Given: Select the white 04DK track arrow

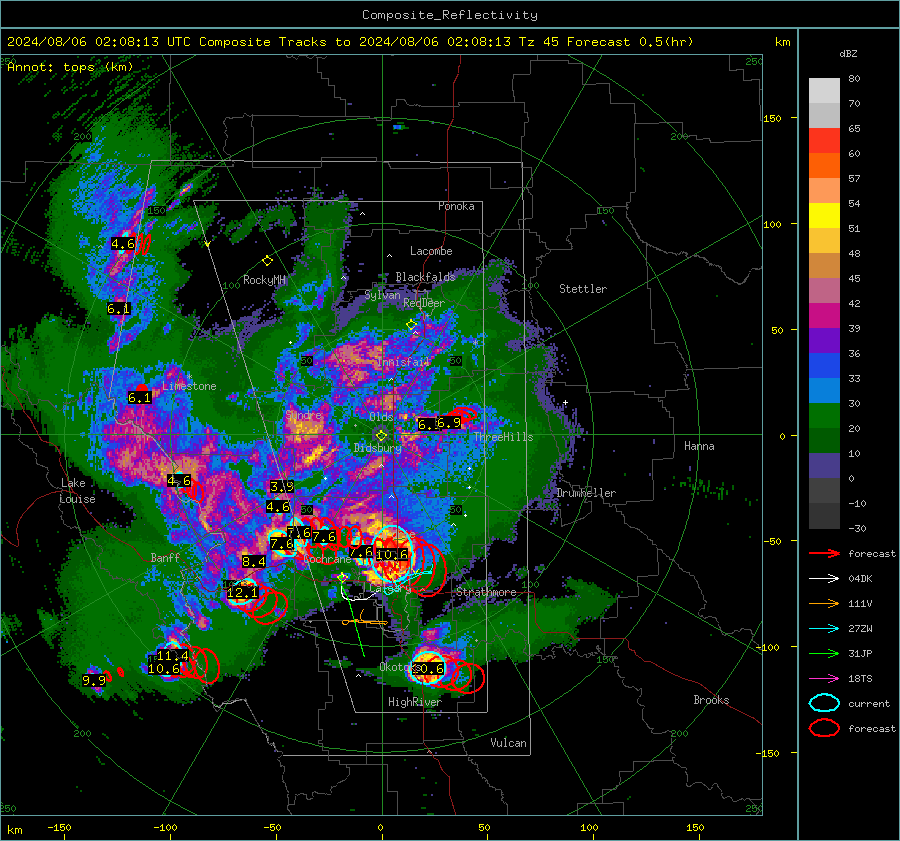Looking at the screenshot, I should [824, 579].
